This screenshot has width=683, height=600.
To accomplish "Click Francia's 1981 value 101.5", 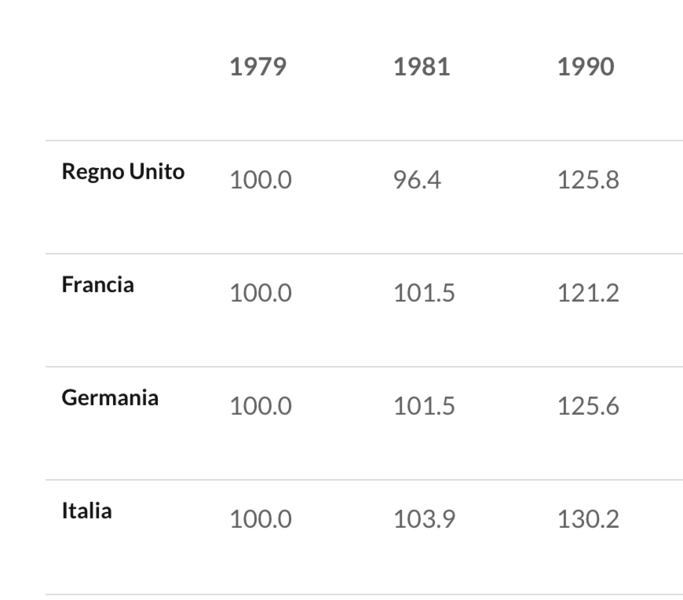I will pos(424,294).
